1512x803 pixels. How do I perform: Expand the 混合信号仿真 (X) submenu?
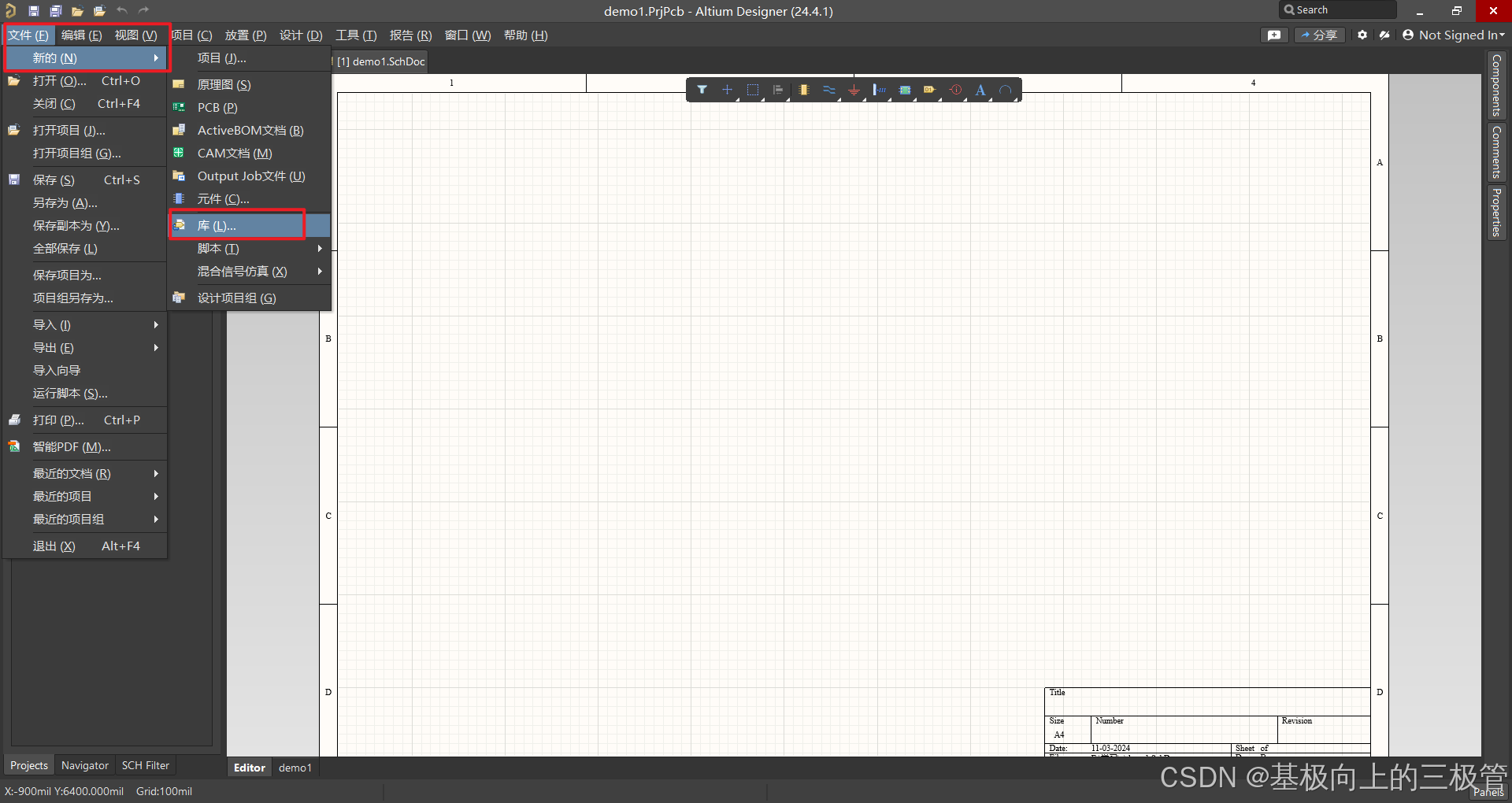(x=250, y=271)
